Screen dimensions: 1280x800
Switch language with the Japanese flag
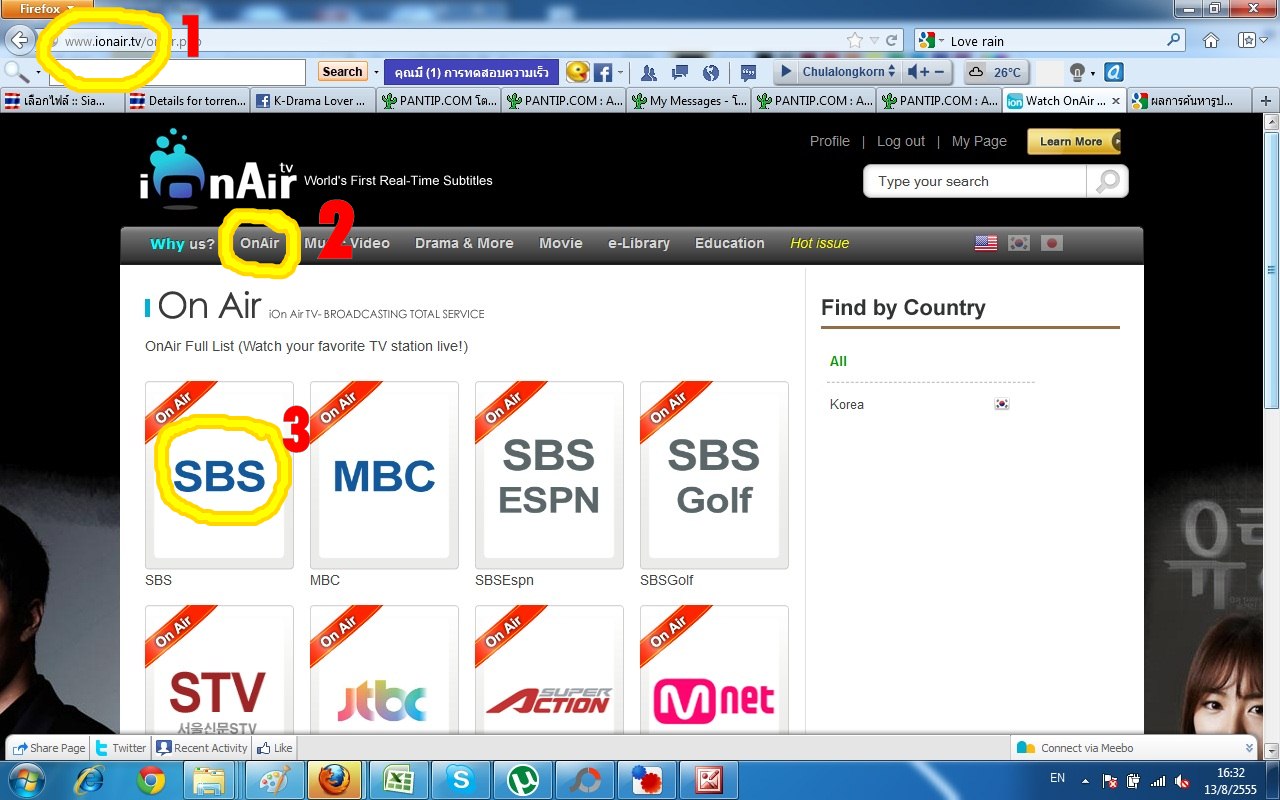[1051, 243]
